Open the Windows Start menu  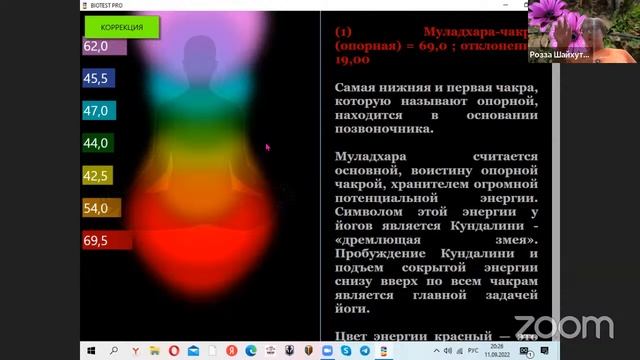pos(91,351)
